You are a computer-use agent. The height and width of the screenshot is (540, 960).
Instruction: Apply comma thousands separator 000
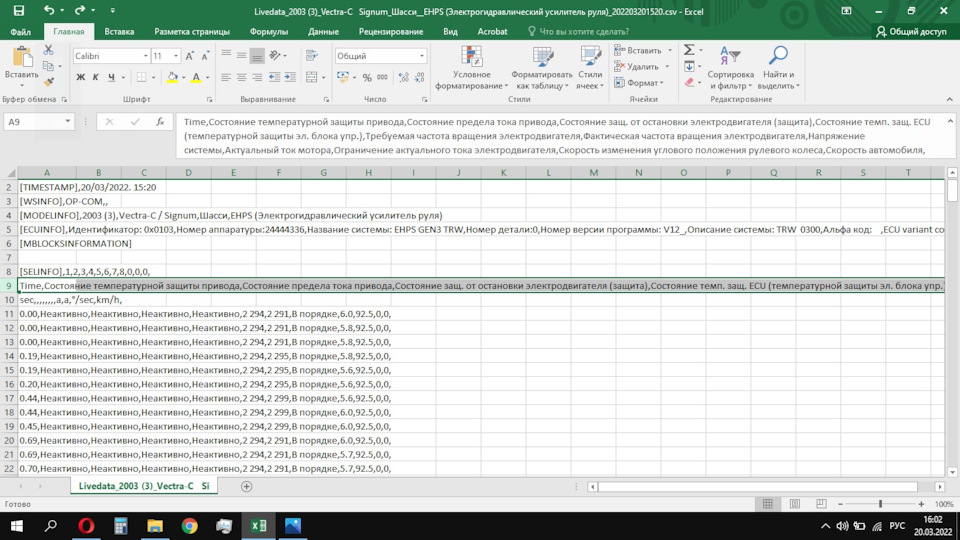(x=382, y=77)
